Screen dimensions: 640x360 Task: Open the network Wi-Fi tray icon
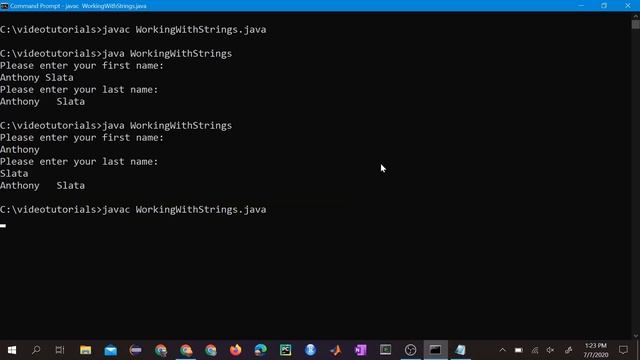point(535,350)
